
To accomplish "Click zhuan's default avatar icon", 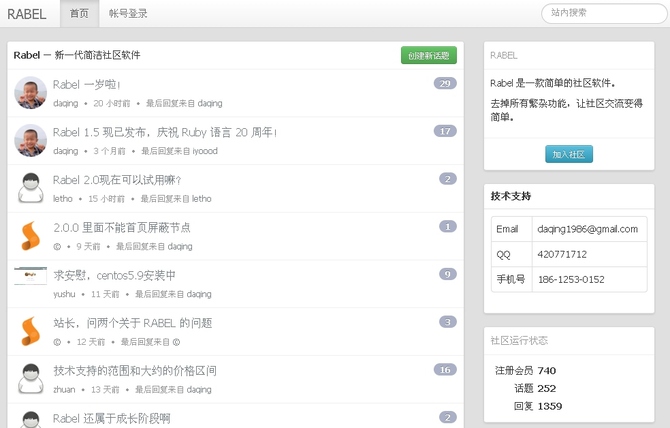I will 30,379.
